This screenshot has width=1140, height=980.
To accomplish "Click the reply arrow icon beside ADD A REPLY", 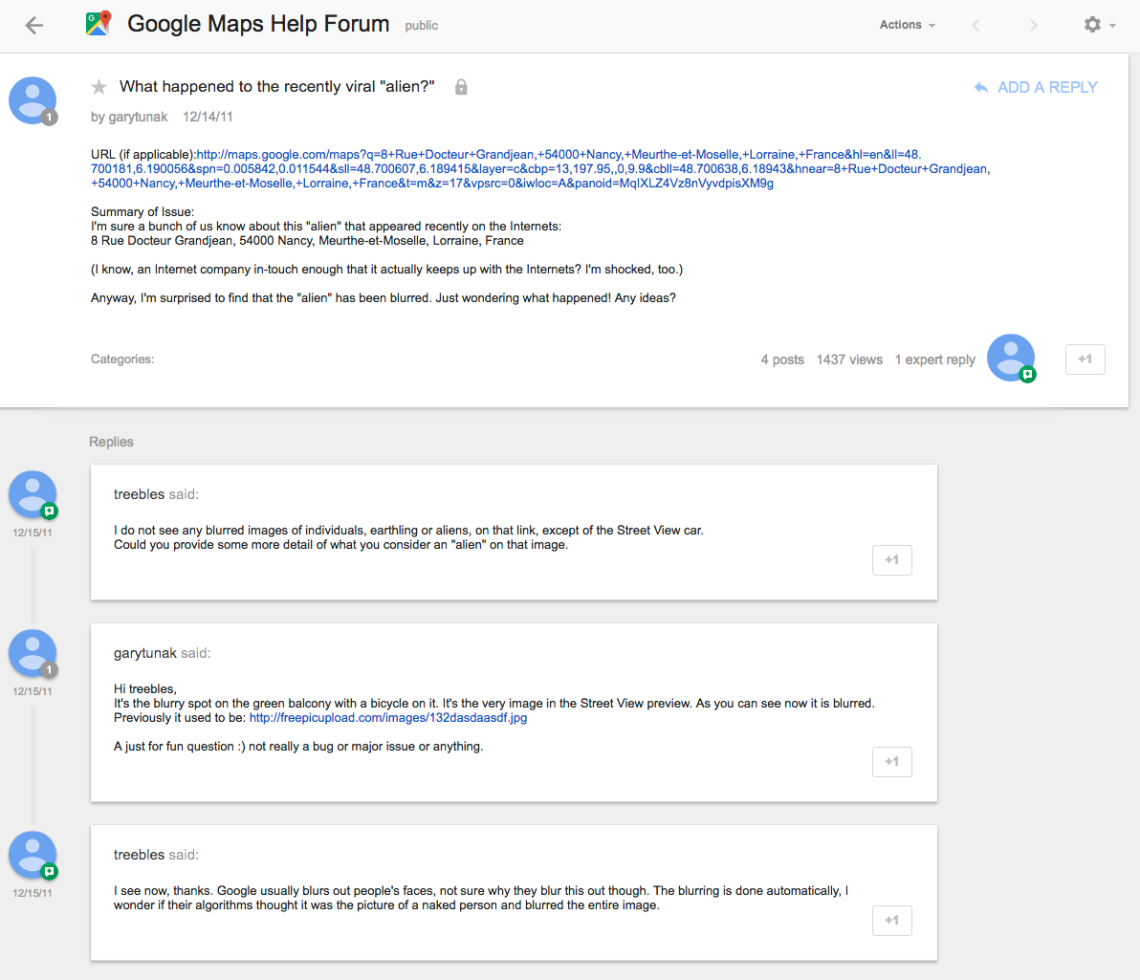I will coord(981,87).
